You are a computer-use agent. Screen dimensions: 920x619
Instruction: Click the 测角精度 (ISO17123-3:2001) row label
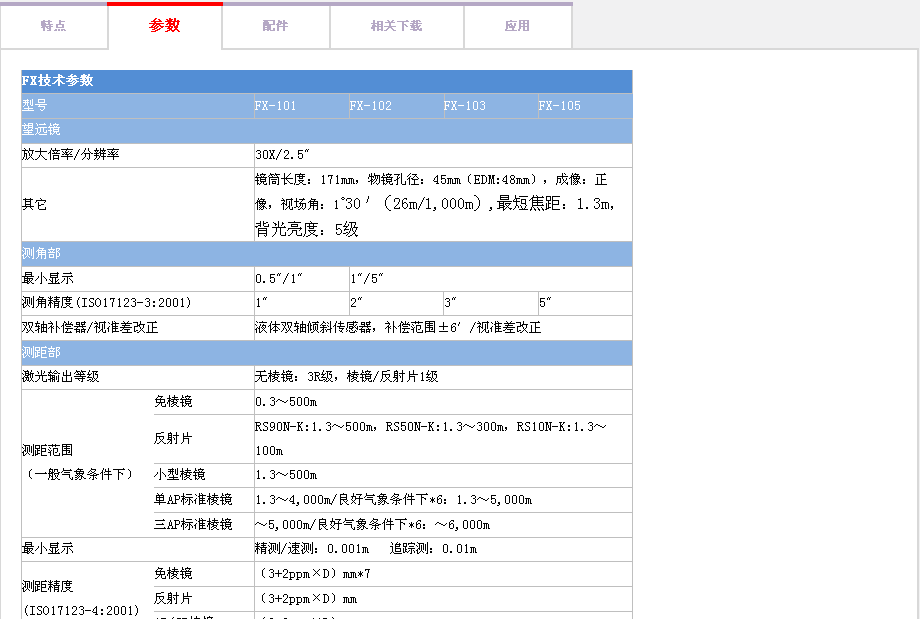tap(106, 302)
